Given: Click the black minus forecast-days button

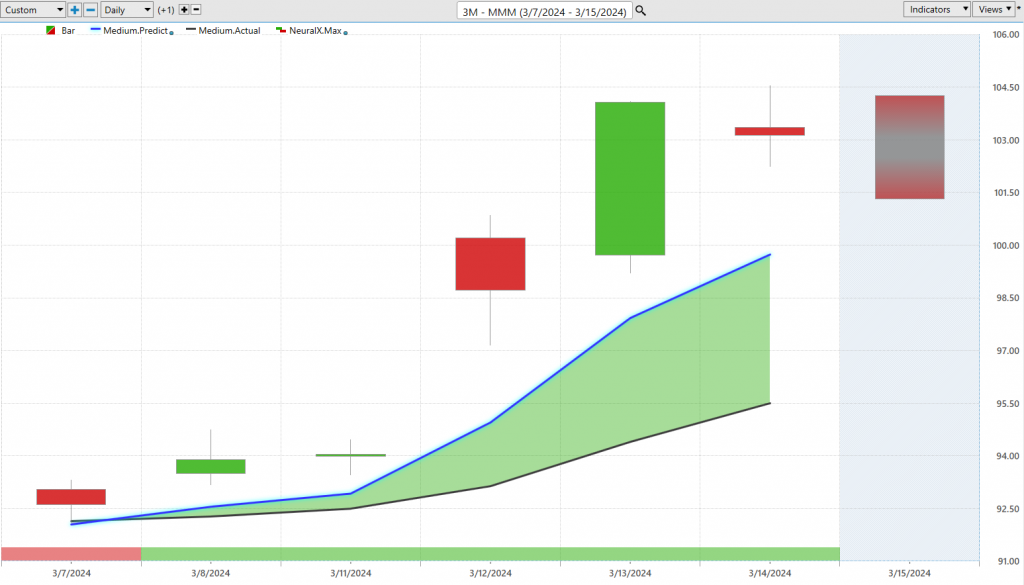Looking at the screenshot, I should coord(196,10).
